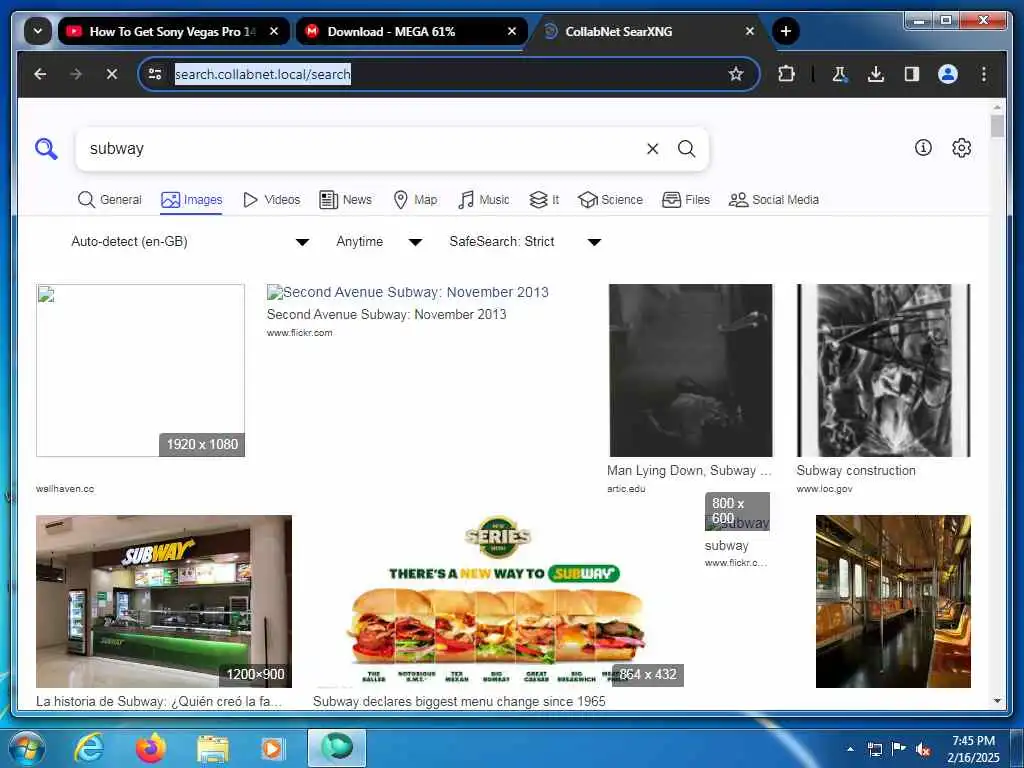Open Windows Media Player from taskbar
The width and height of the screenshot is (1024, 768).
click(x=272, y=748)
